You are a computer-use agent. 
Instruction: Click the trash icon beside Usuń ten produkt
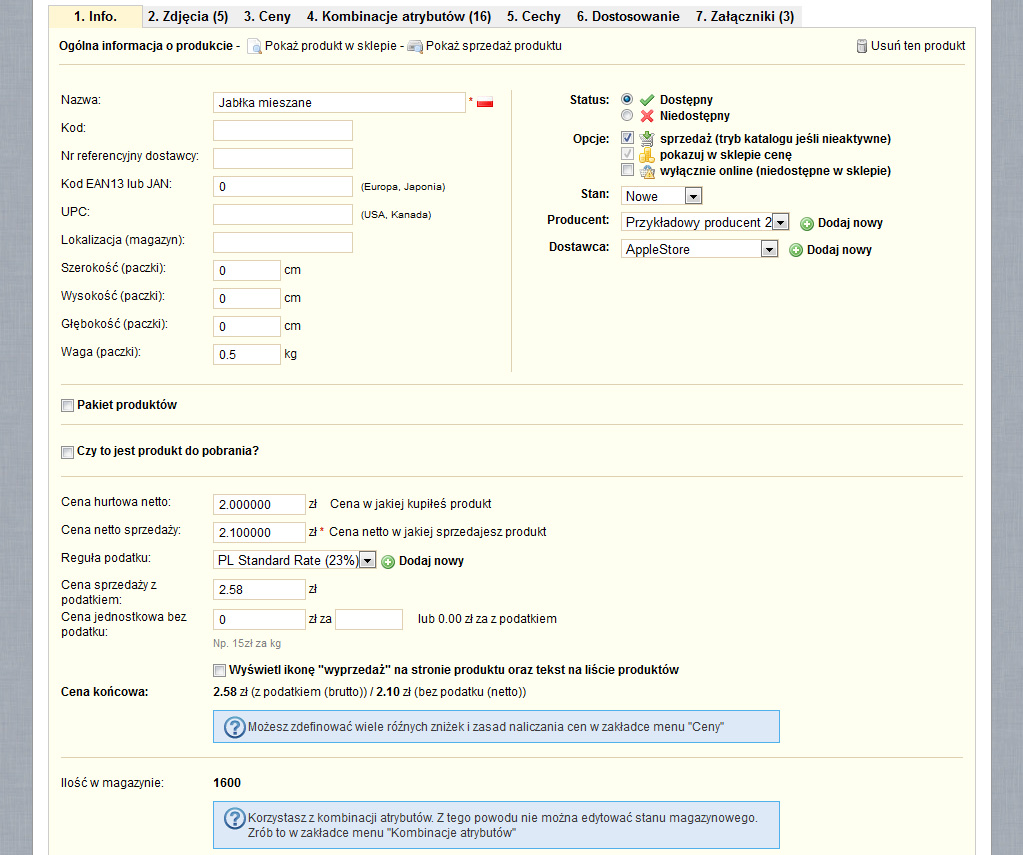(x=862, y=46)
